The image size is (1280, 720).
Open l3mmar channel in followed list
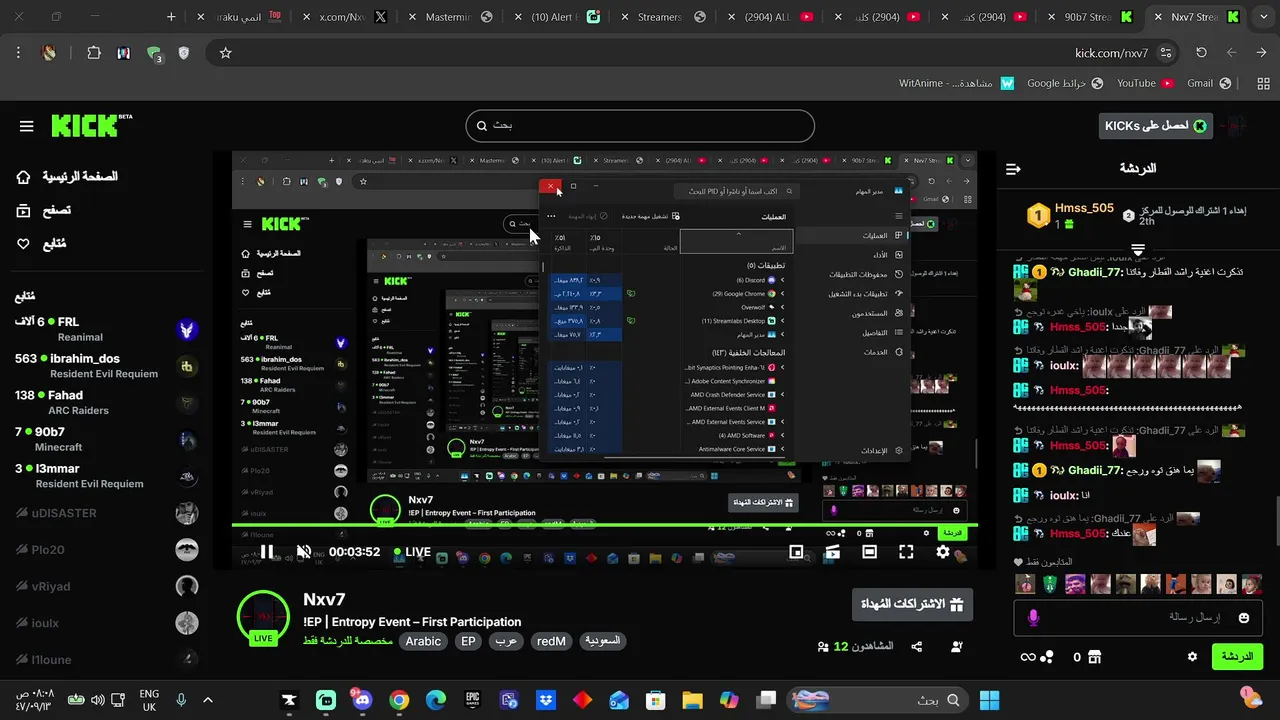[x=106, y=476]
